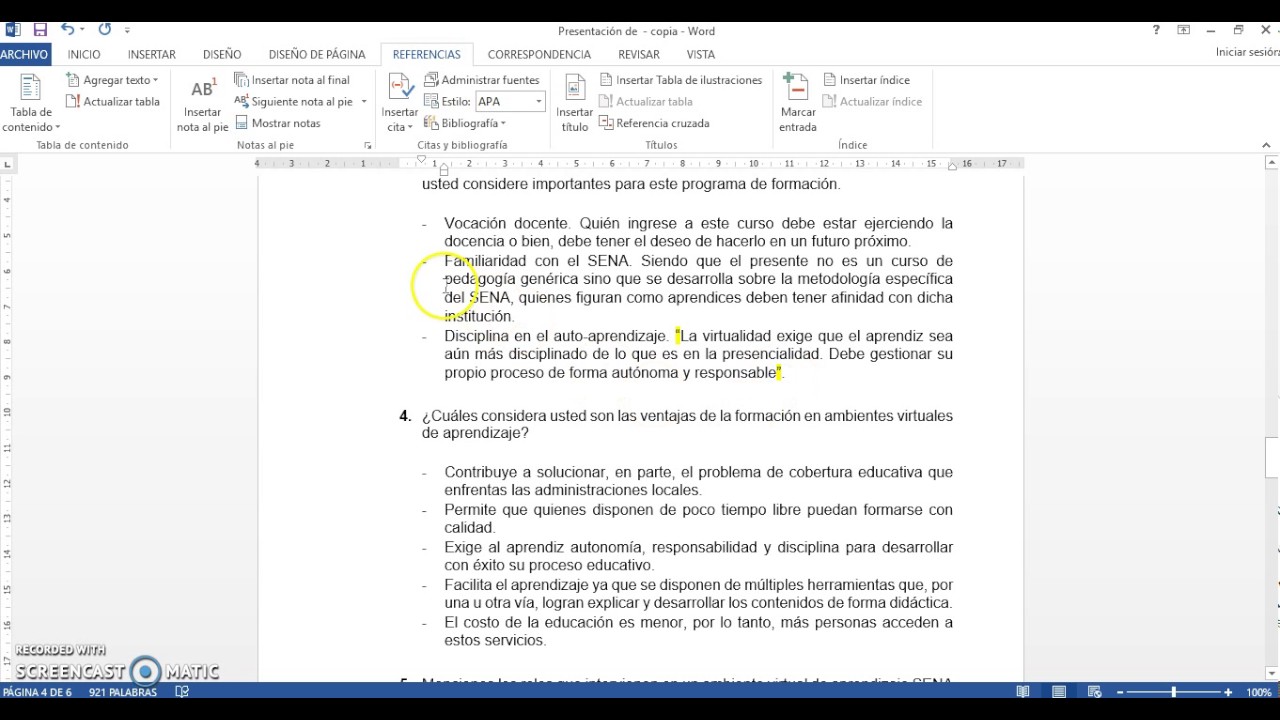The image size is (1280, 720).
Task: Click the proofing errors icon in status bar
Action: (182, 692)
